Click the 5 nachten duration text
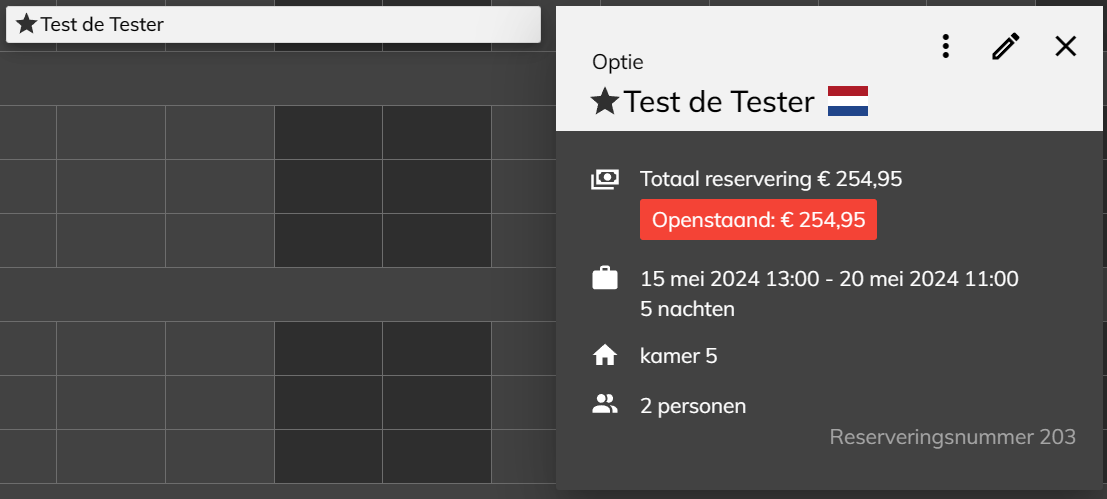This screenshot has height=499, width=1107. coord(687,309)
